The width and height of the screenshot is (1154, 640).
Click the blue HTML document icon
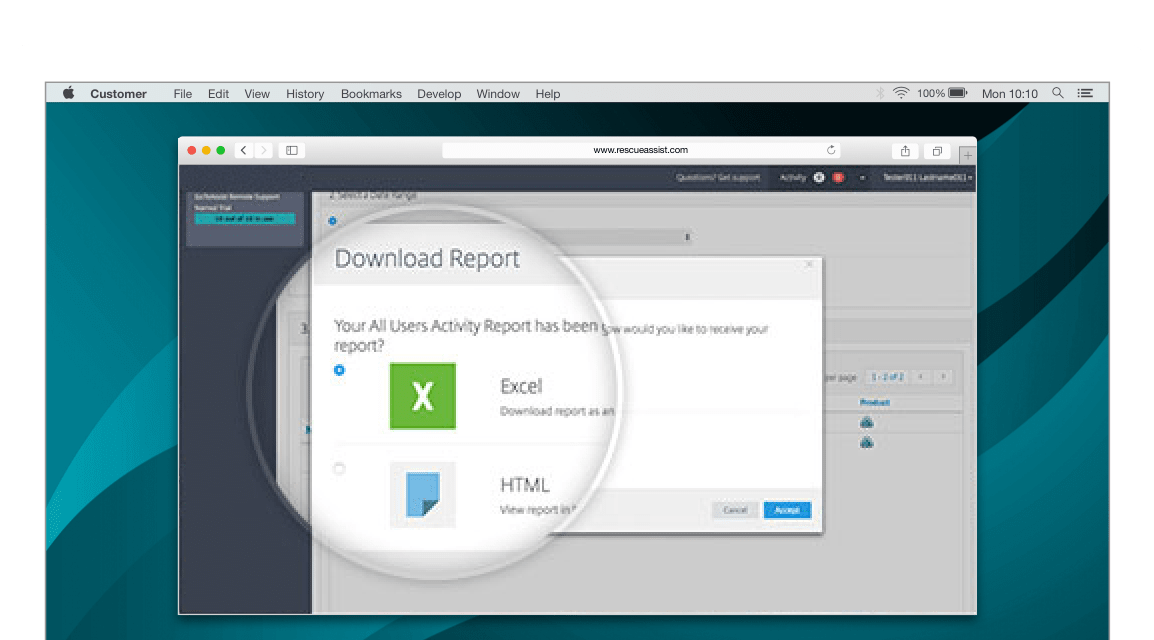(422, 494)
